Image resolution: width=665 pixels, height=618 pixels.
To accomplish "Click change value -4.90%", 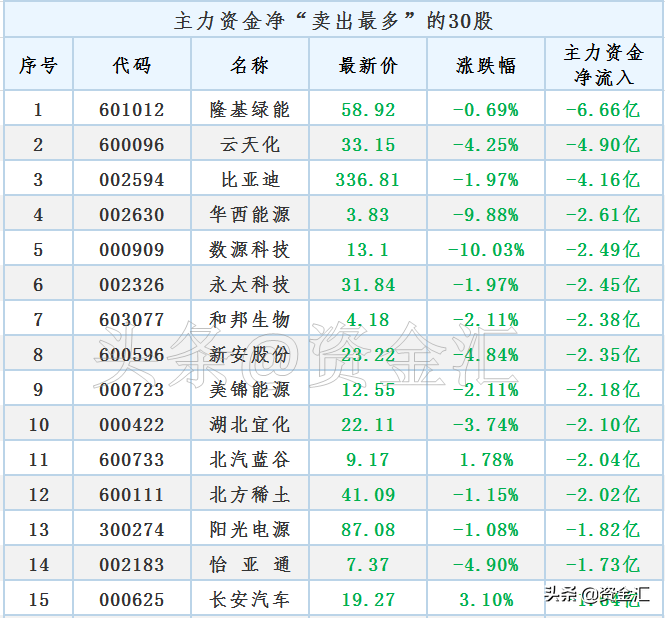I will 486,565.
